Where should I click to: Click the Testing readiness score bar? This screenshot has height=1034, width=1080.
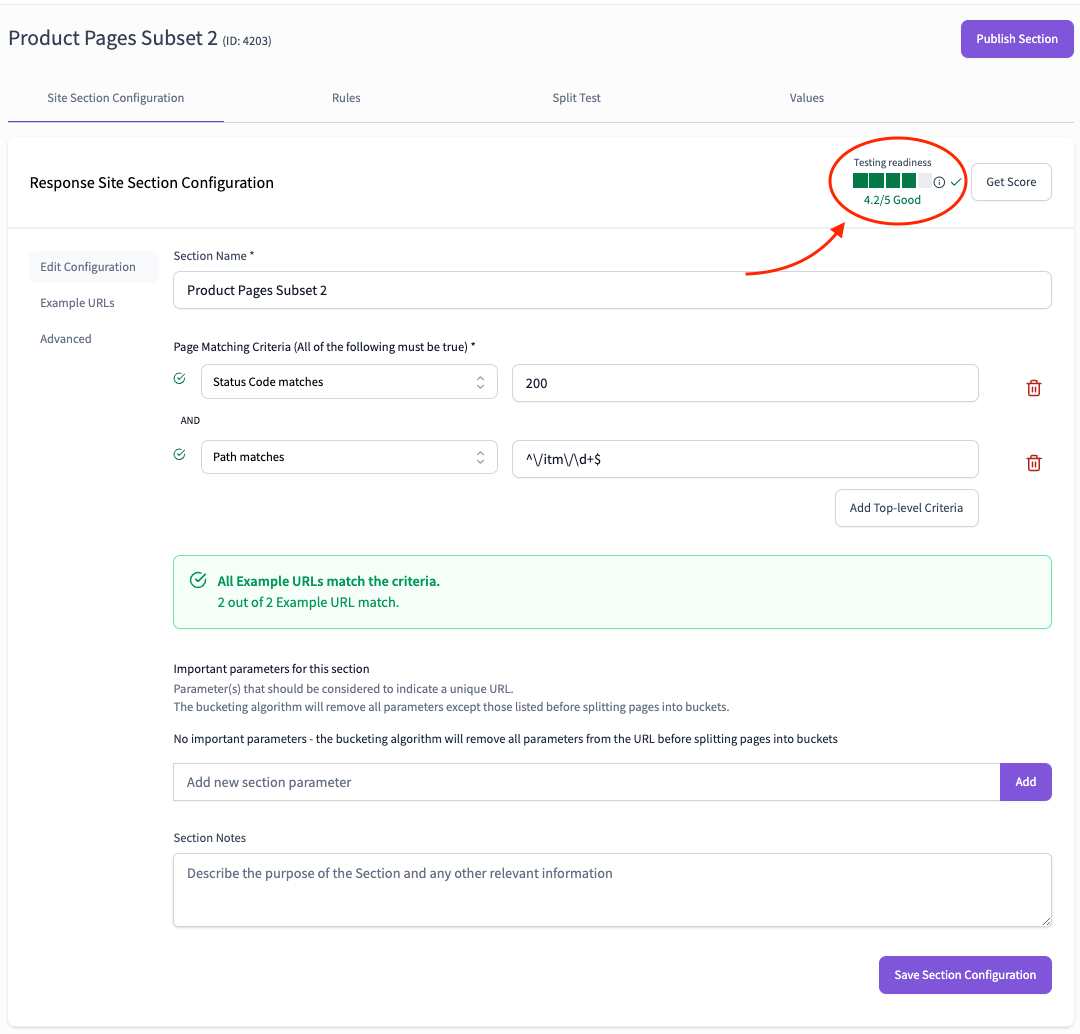pyautogui.click(x=892, y=181)
